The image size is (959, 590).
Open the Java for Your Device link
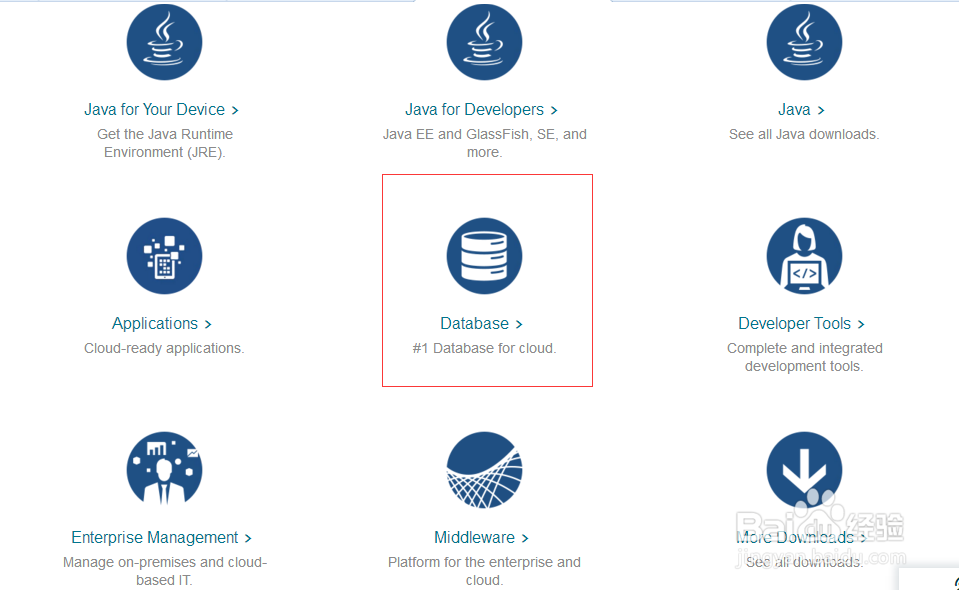[161, 109]
